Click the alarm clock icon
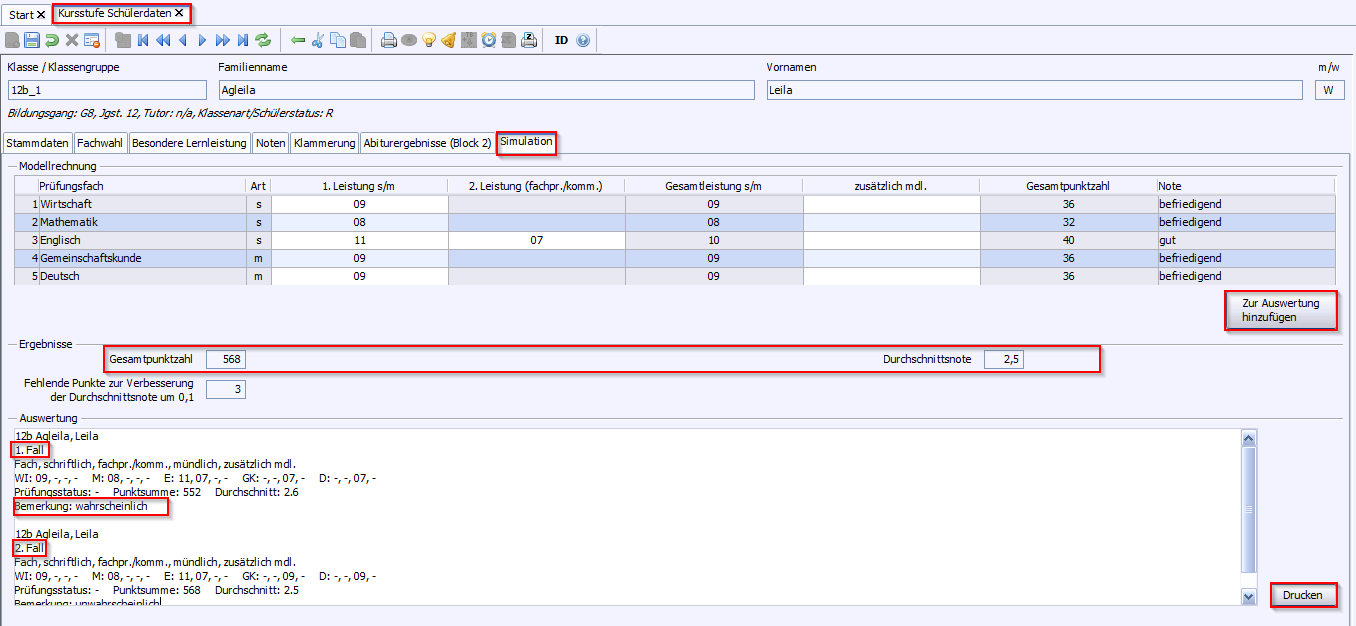This screenshot has width=1356, height=626. (489, 40)
